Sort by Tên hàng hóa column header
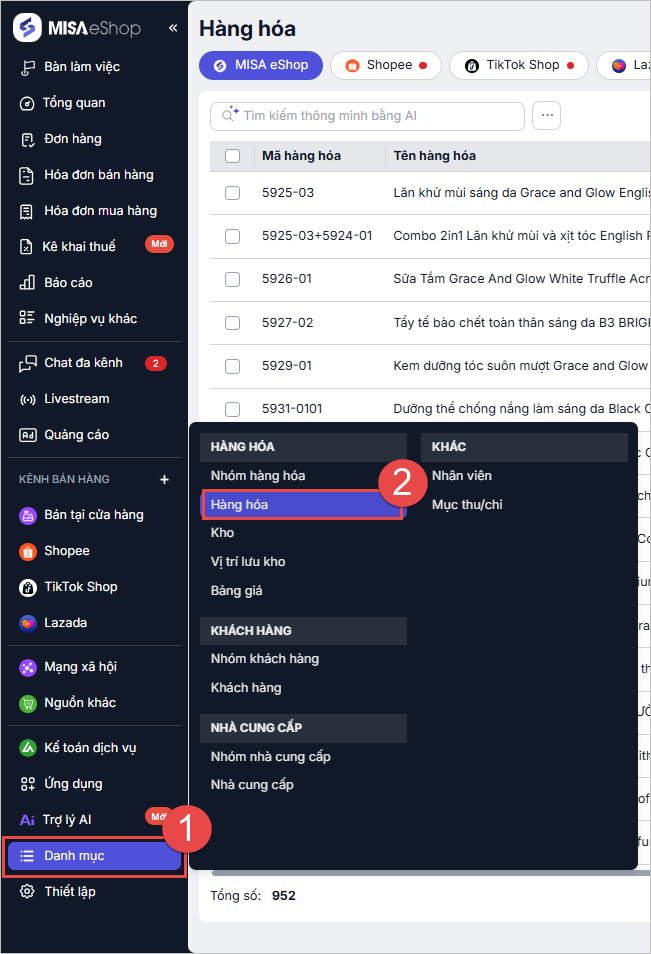The image size is (651, 954). pyautogui.click(x=434, y=156)
